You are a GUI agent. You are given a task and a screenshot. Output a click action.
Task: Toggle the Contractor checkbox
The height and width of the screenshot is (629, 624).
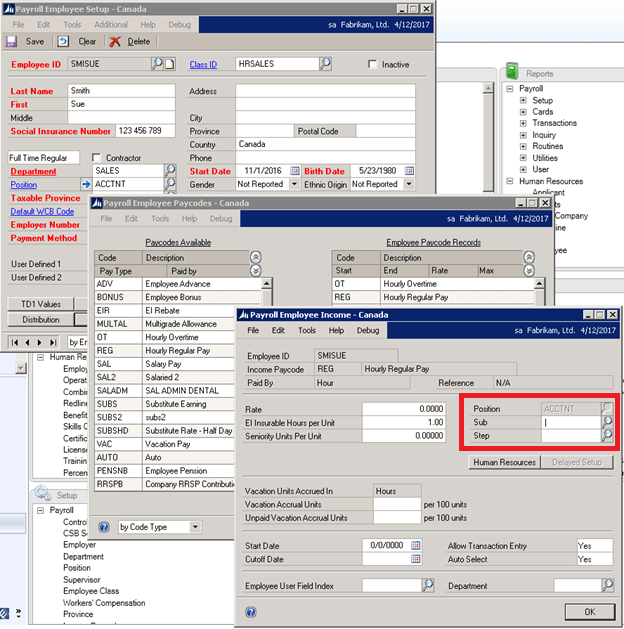click(97, 157)
